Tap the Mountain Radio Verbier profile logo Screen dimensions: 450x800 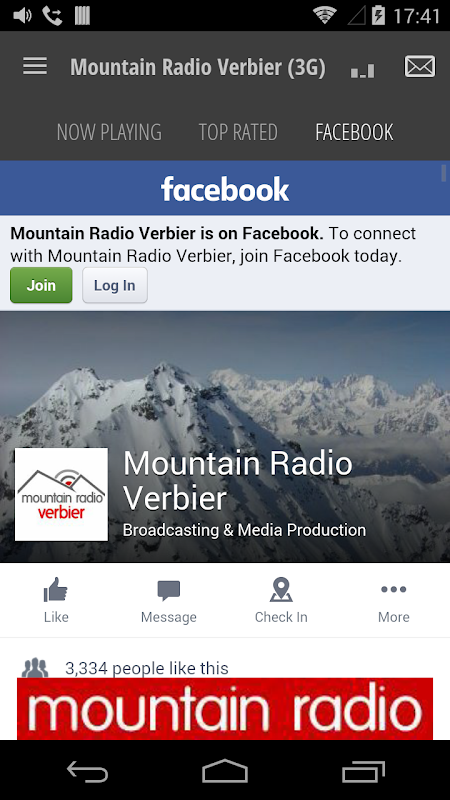(x=61, y=494)
